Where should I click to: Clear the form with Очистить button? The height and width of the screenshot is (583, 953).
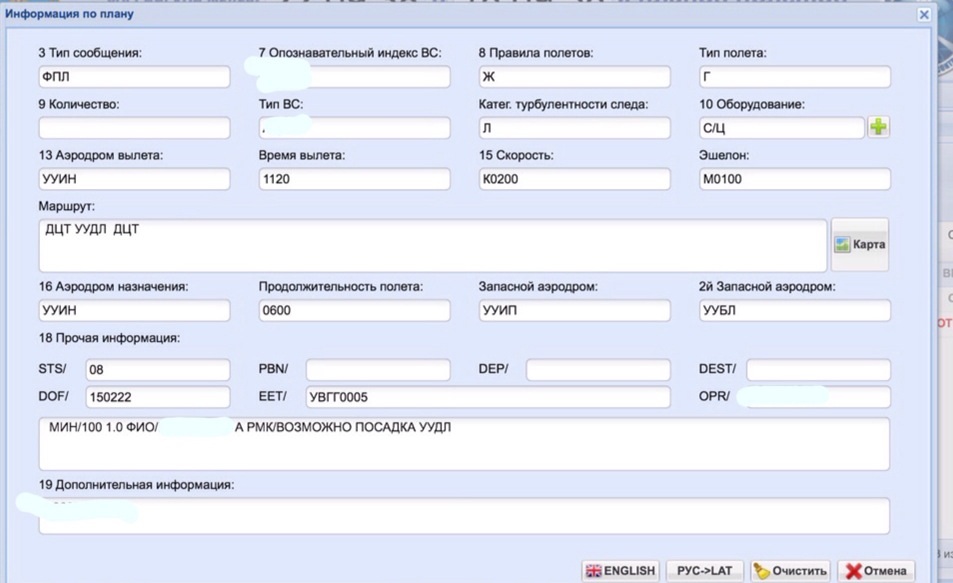click(x=790, y=570)
